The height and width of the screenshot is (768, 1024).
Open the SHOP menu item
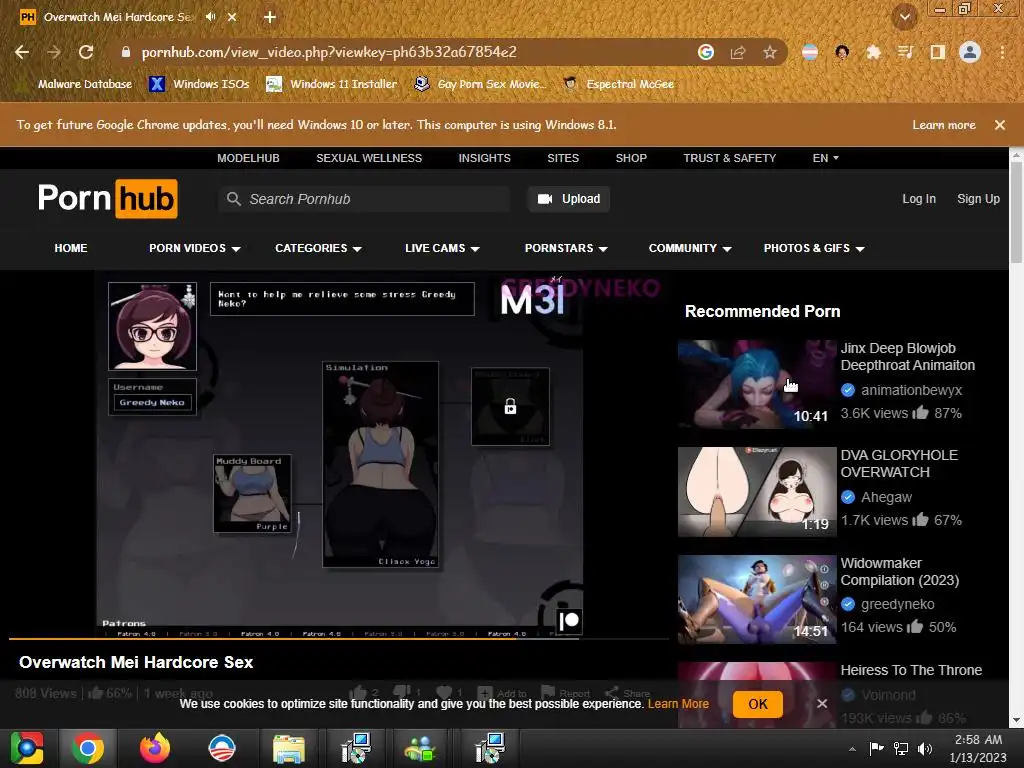click(631, 158)
